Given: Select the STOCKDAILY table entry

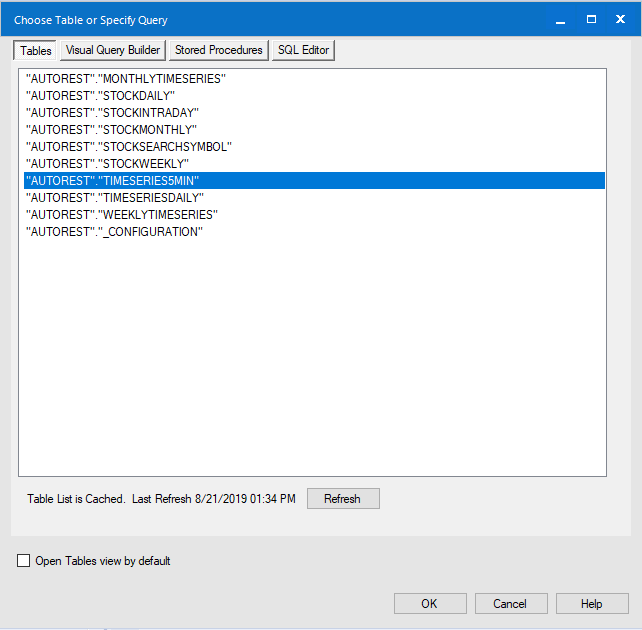Looking at the screenshot, I should pos(100,95).
